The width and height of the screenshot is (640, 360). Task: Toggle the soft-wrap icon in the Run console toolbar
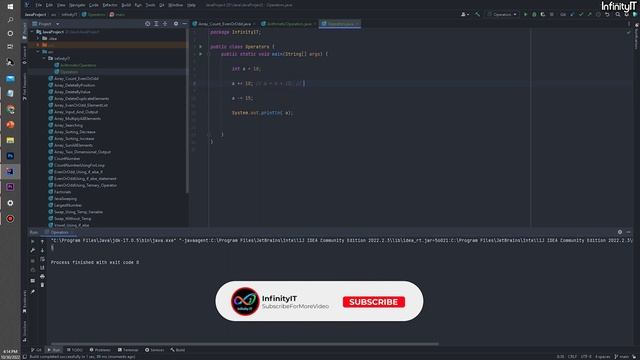[42, 259]
